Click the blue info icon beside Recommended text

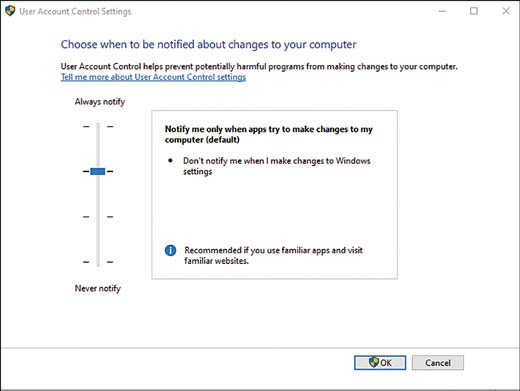pyautogui.click(x=170, y=250)
